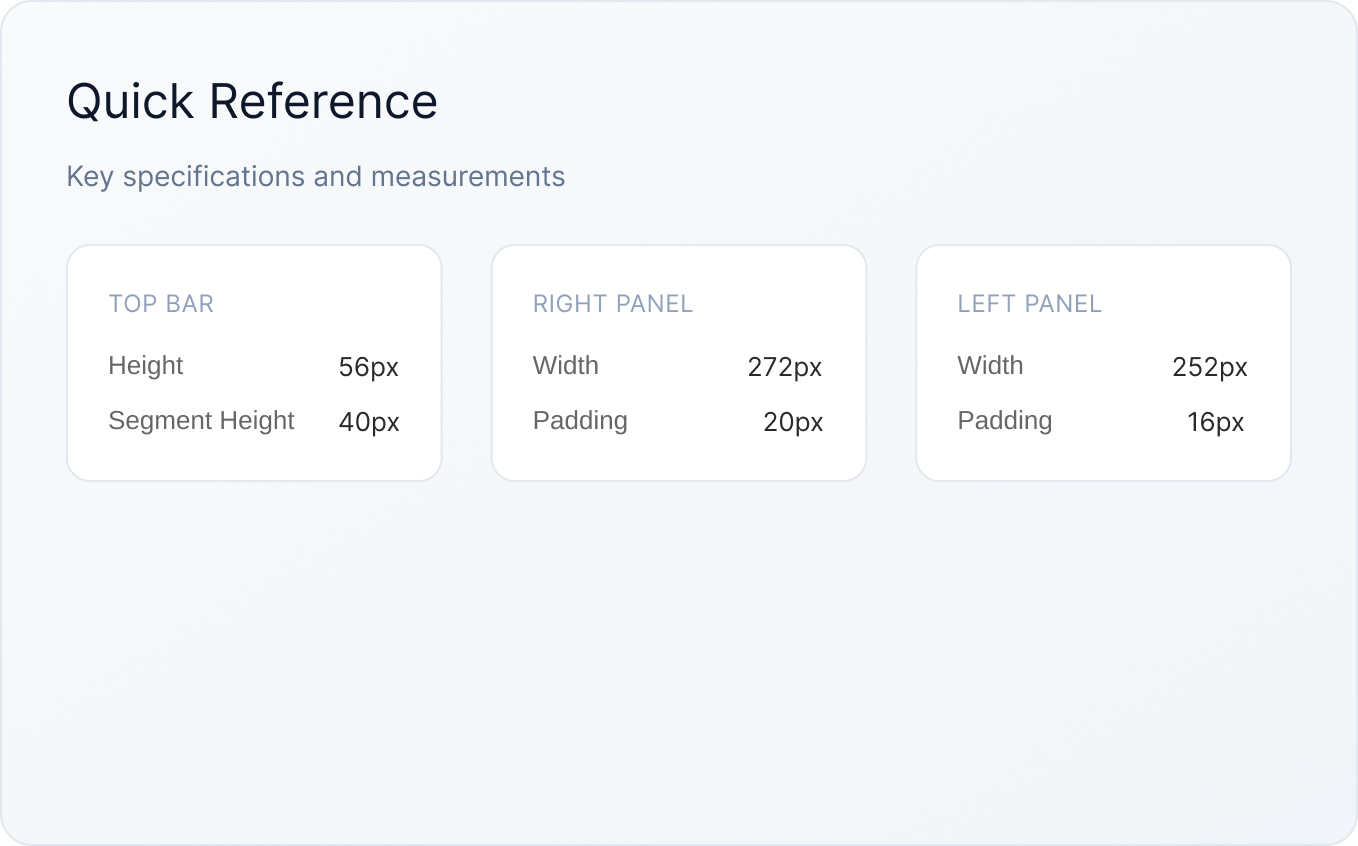This screenshot has height=846, width=1358.
Task: Click the Height label in Top Bar card
Action: [146, 366]
